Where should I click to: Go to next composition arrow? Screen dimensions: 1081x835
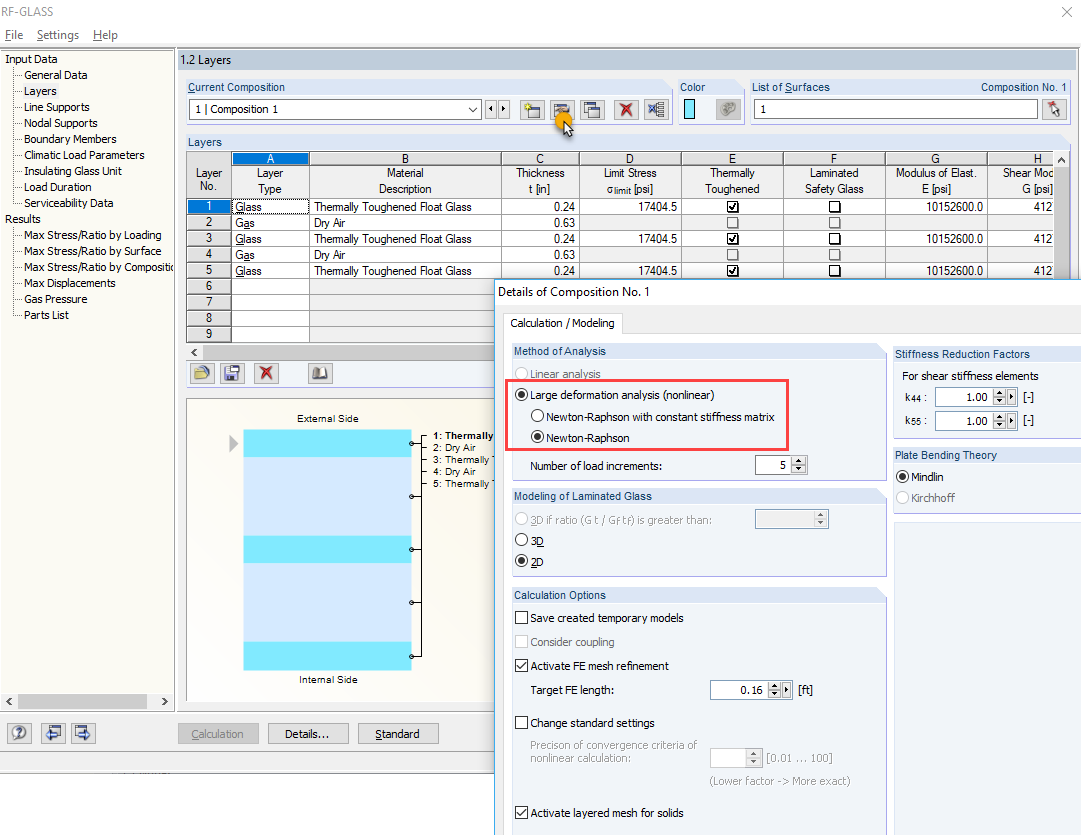tap(503, 109)
